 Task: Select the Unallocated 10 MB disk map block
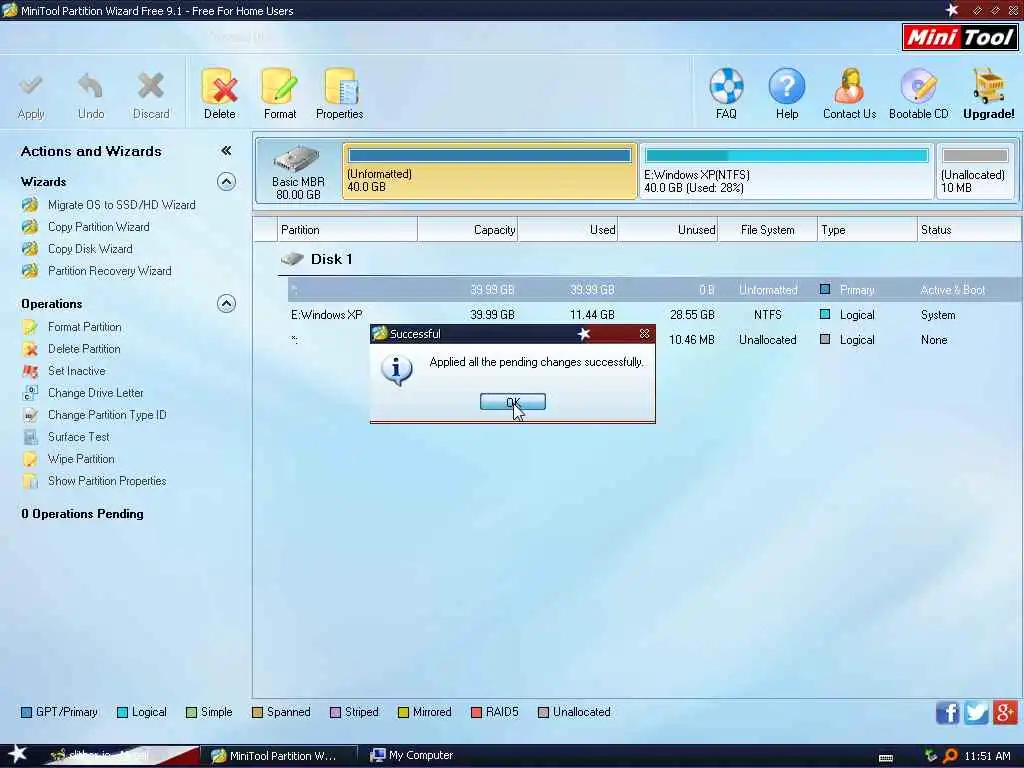click(x=975, y=171)
